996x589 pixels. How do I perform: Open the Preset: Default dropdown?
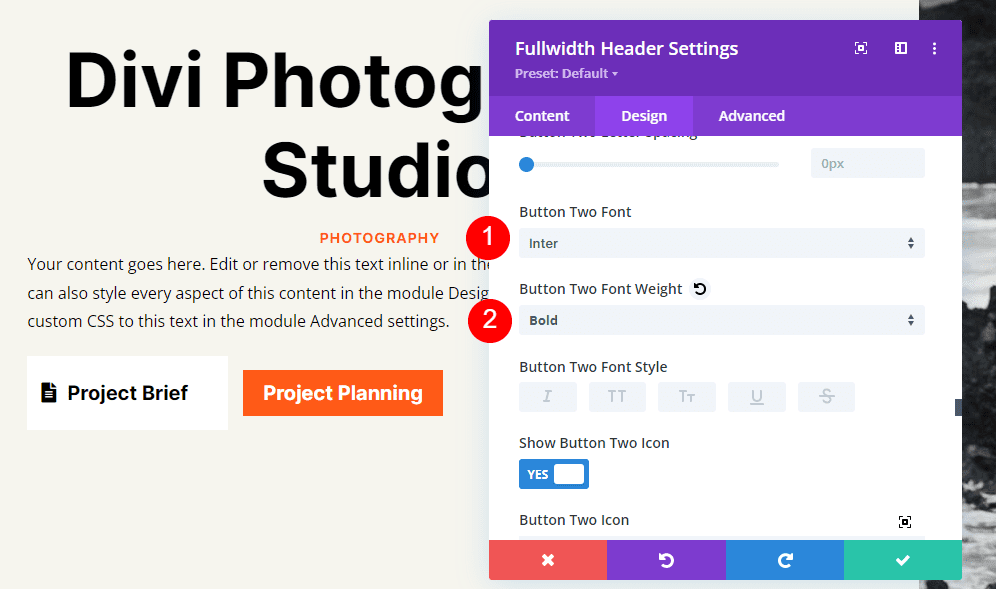coord(563,72)
